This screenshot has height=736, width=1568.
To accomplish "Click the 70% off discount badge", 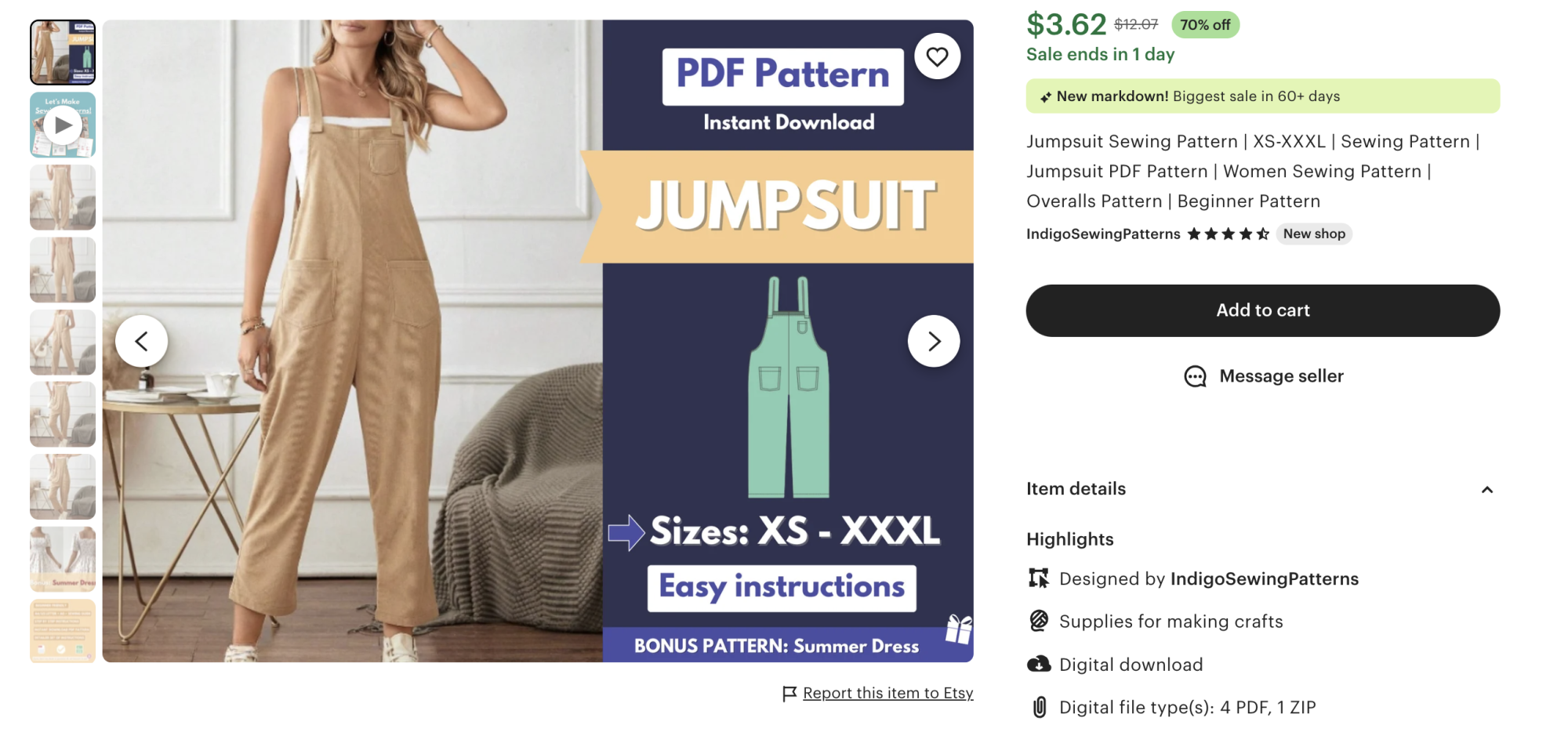I will 1205,25.
